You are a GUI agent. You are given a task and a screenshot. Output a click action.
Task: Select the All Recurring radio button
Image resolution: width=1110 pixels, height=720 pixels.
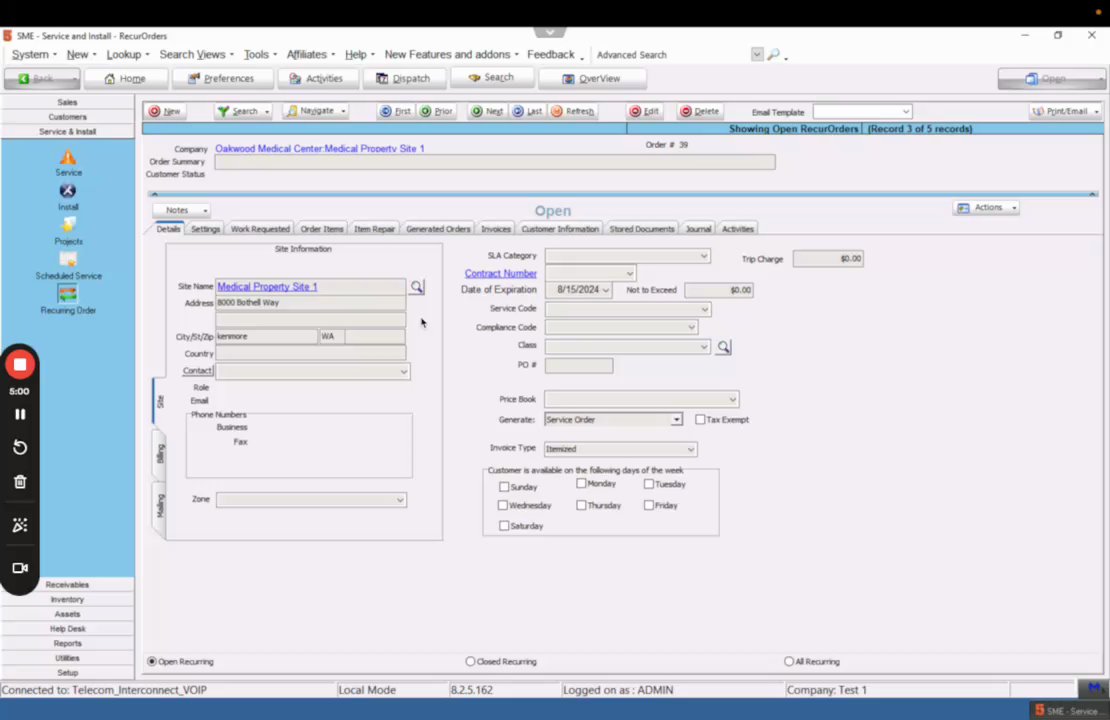[789, 661]
